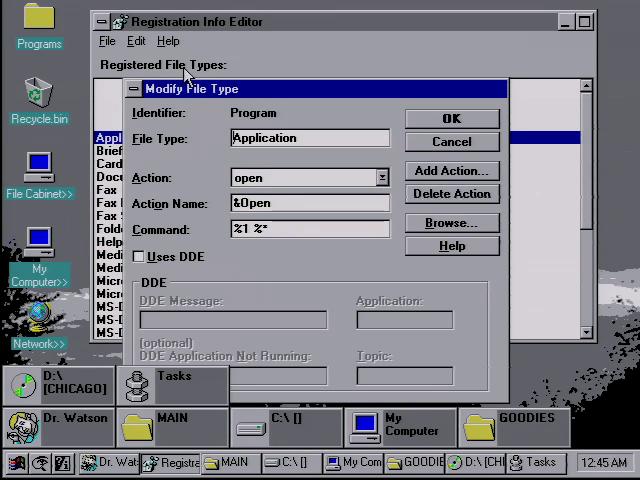The image size is (640, 480).
Task: Expand the Action dropdown list
Action: (x=382, y=178)
